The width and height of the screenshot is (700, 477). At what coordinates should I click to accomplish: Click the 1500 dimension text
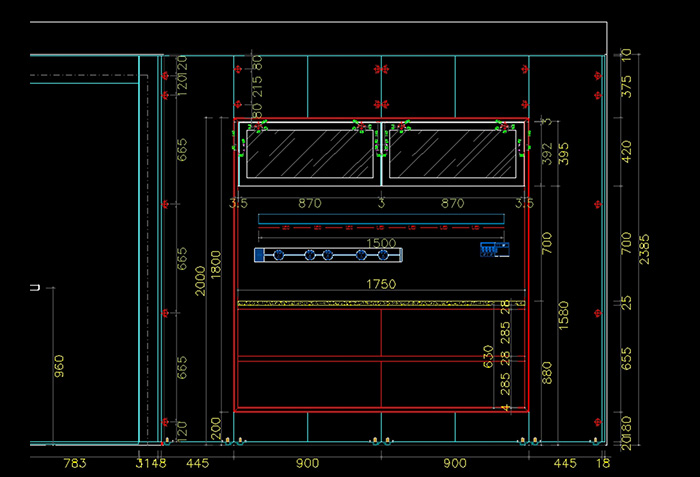(x=380, y=243)
